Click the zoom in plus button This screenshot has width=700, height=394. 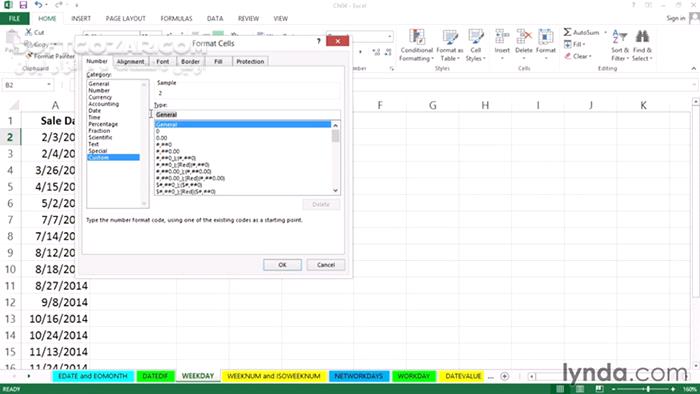[673, 389]
